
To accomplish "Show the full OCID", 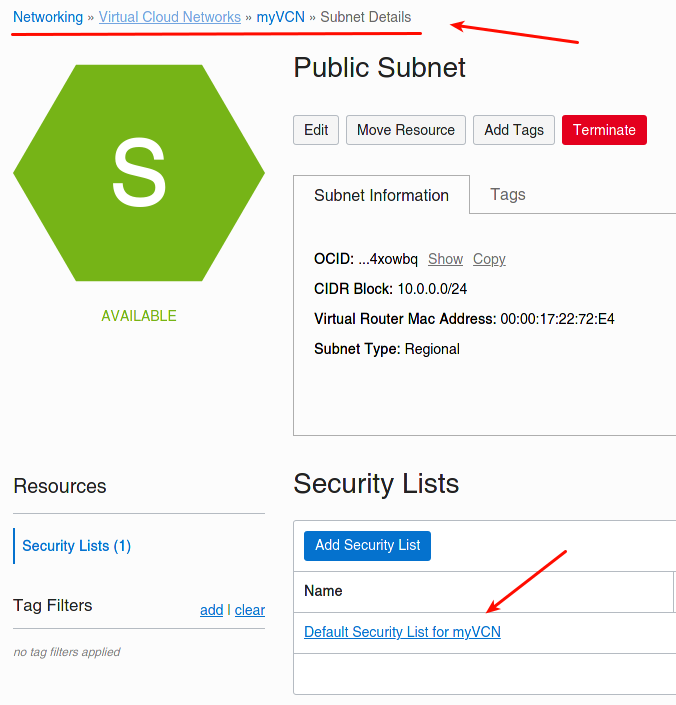I will (x=445, y=259).
